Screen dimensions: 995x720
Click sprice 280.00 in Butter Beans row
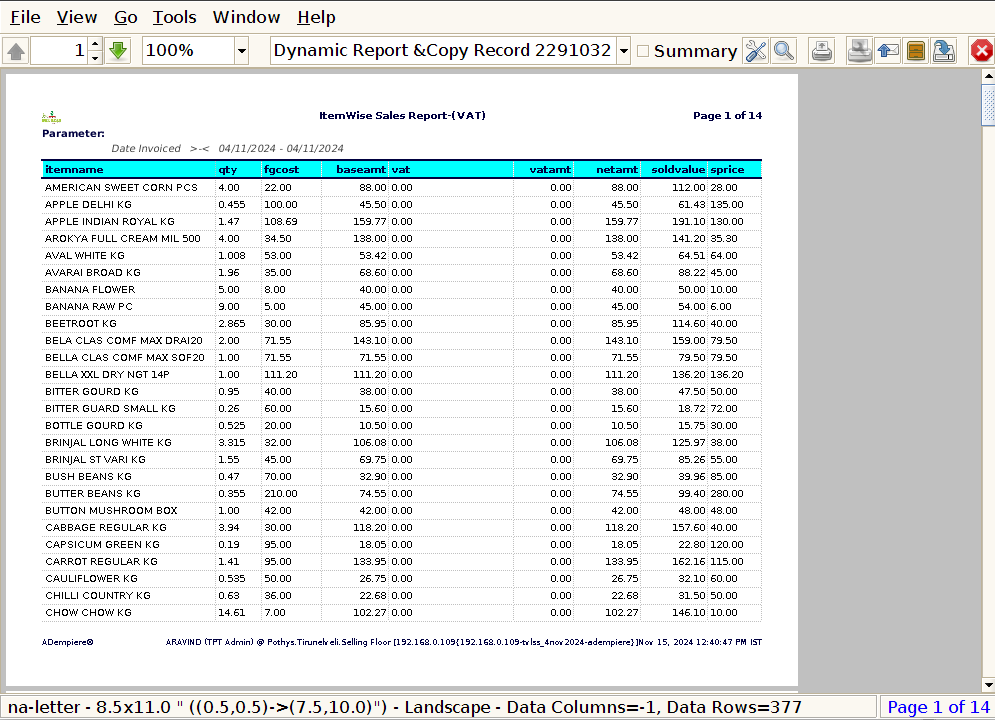pos(727,494)
